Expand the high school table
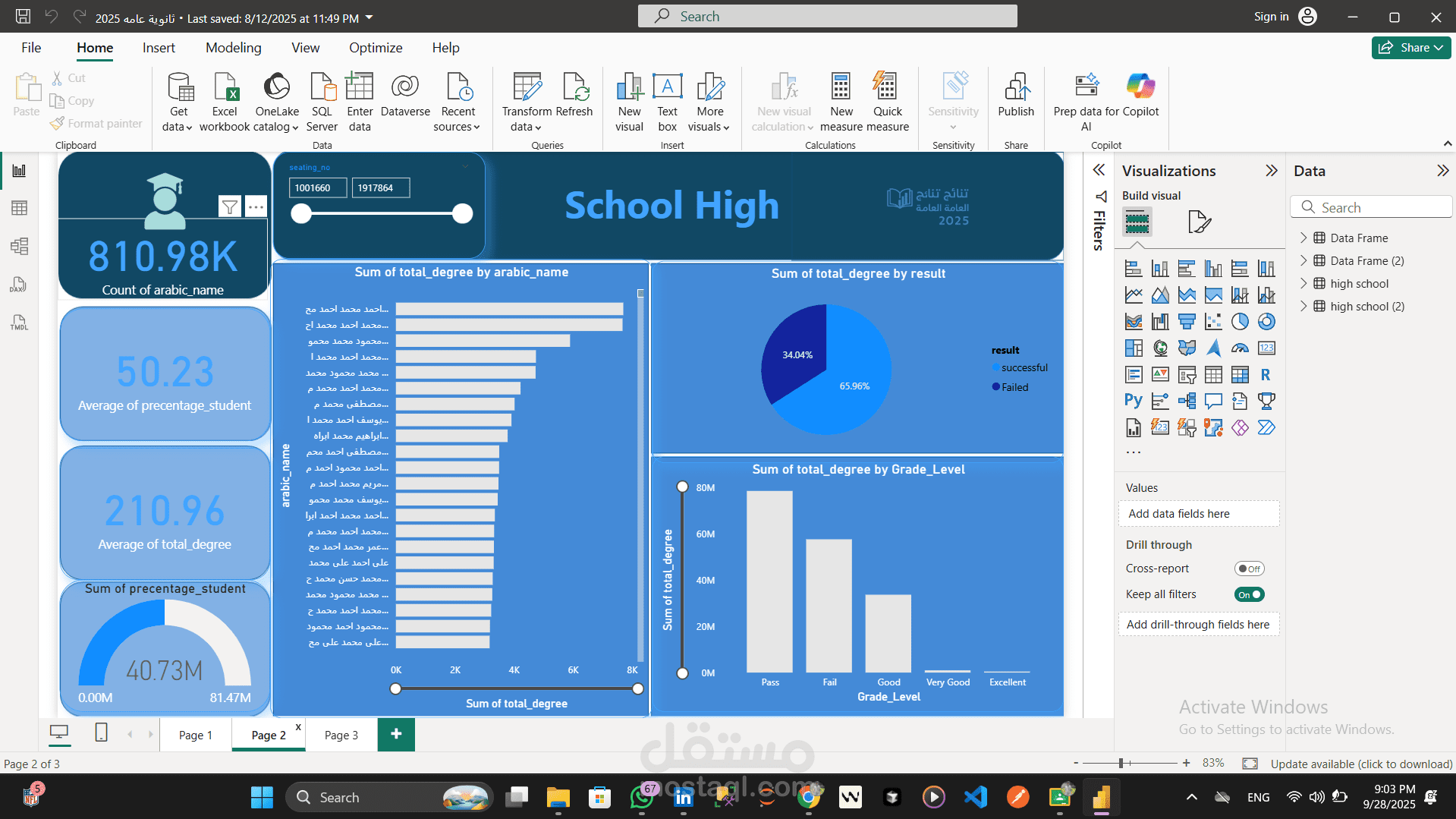The image size is (1456, 819). [x=1303, y=283]
